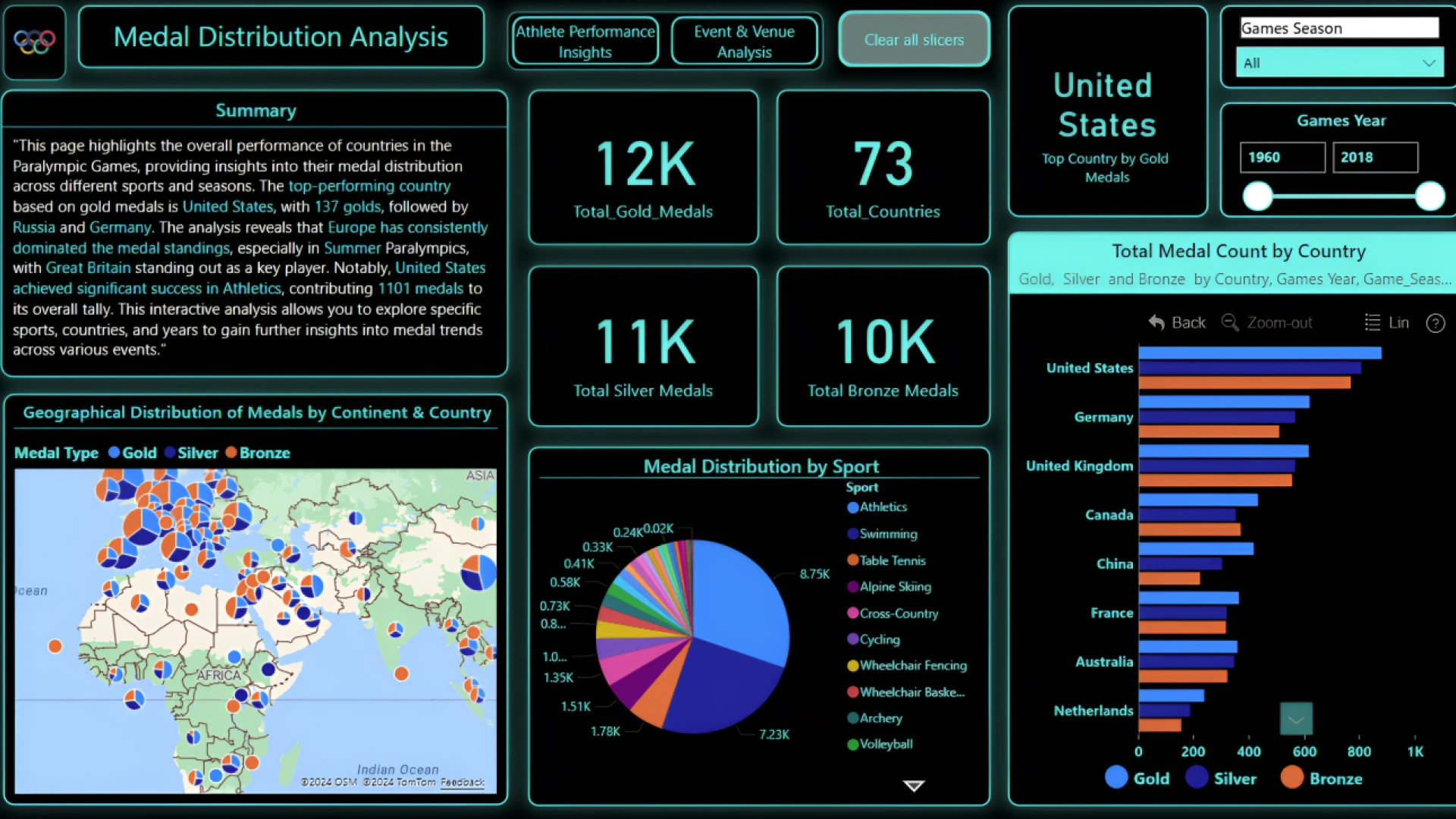This screenshot has width=1456, height=819.
Task: Click Silver medal type legend on map
Action: tap(191, 453)
